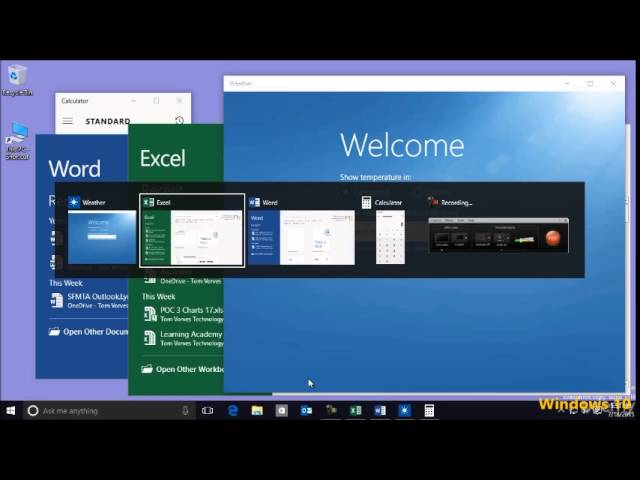Open 'Learning Academy' workbook in Excel
640x480 pixels.
pyautogui.click(x=183, y=338)
